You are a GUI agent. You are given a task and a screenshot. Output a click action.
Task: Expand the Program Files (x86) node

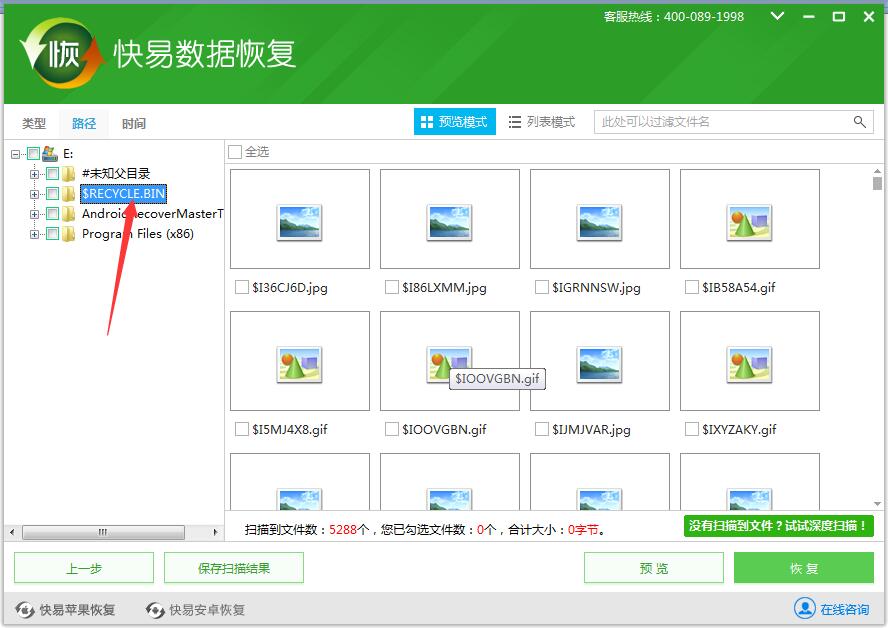[35, 234]
